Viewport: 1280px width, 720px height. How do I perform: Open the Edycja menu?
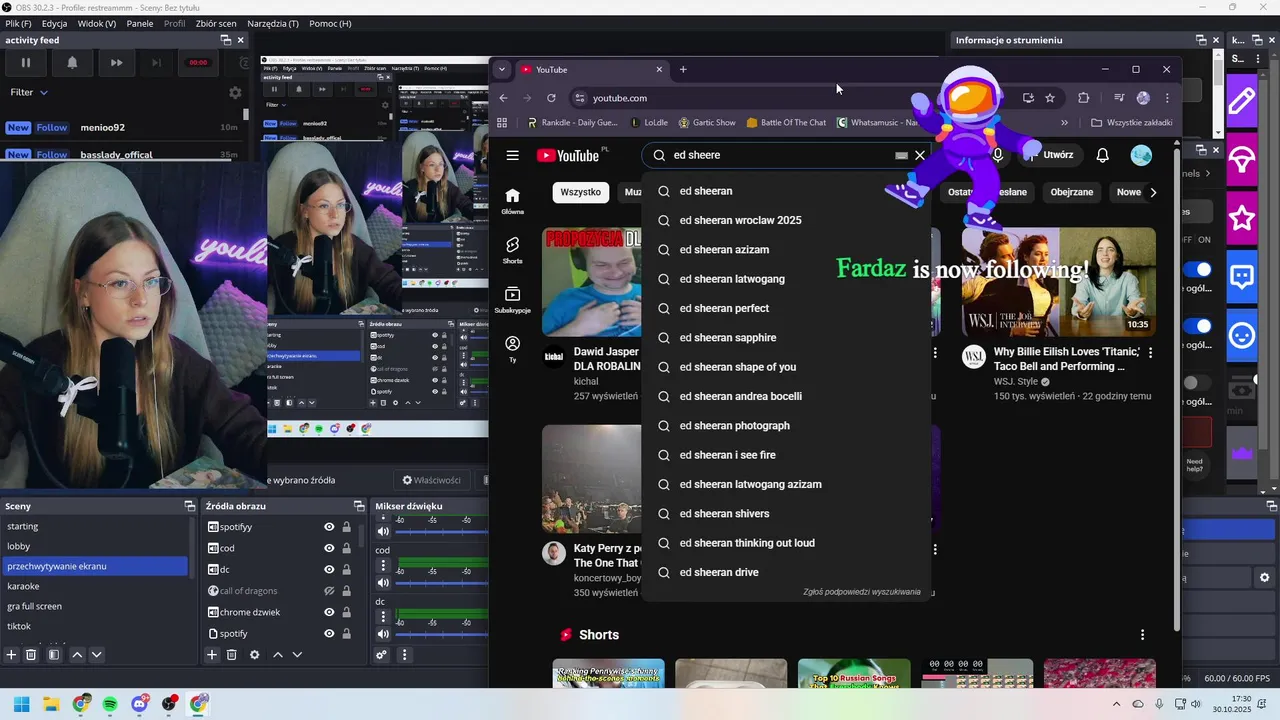pos(54,23)
